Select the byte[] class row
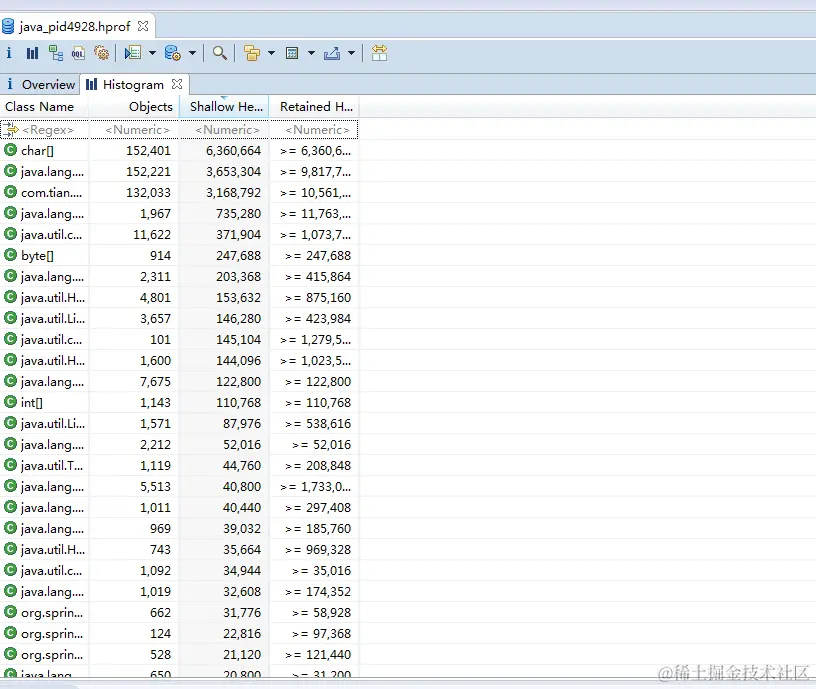The width and height of the screenshot is (816, 689). 179,256
